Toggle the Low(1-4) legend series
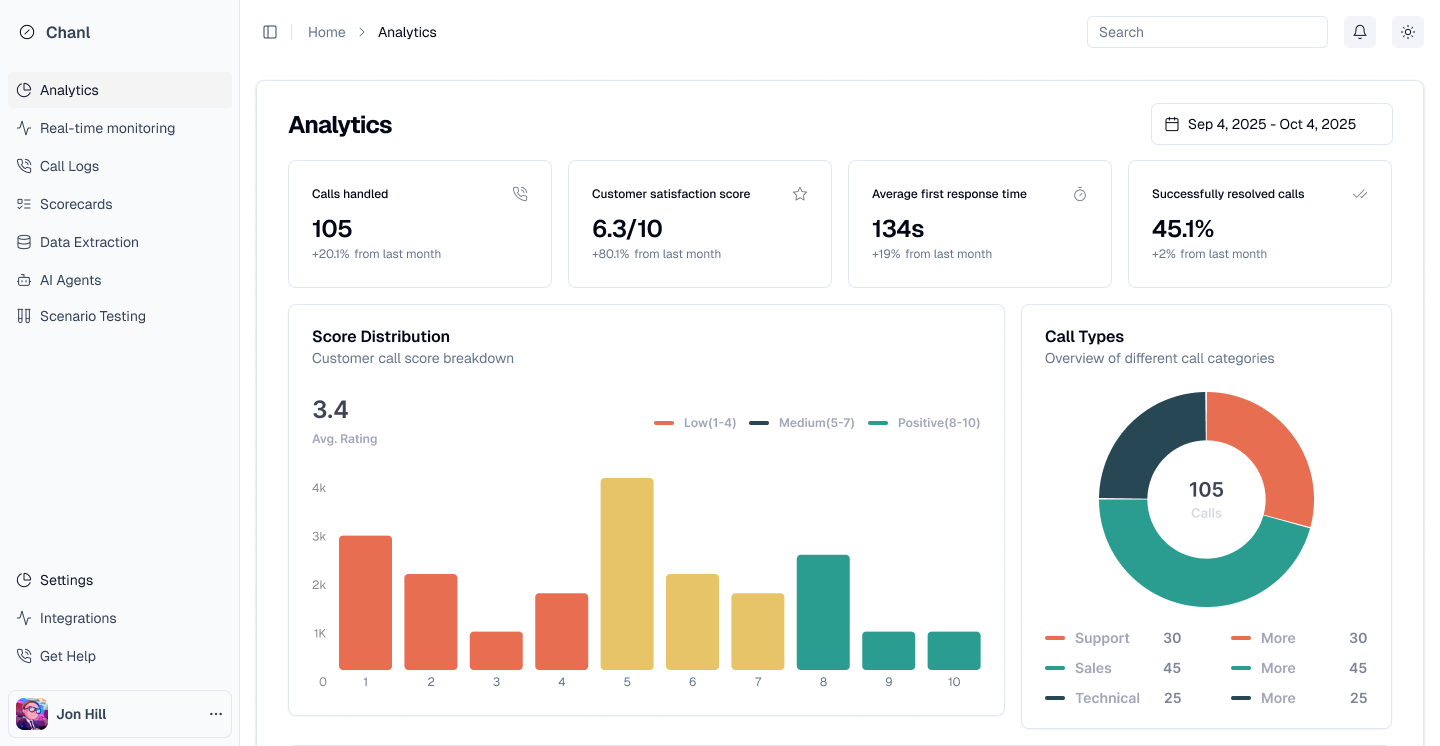 coord(695,423)
